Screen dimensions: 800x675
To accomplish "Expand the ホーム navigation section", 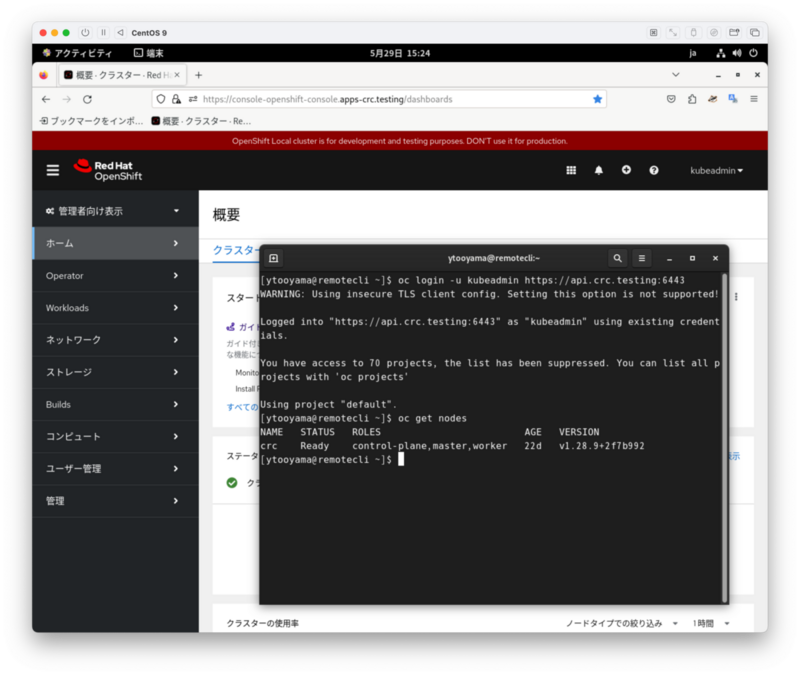I will (x=115, y=243).
